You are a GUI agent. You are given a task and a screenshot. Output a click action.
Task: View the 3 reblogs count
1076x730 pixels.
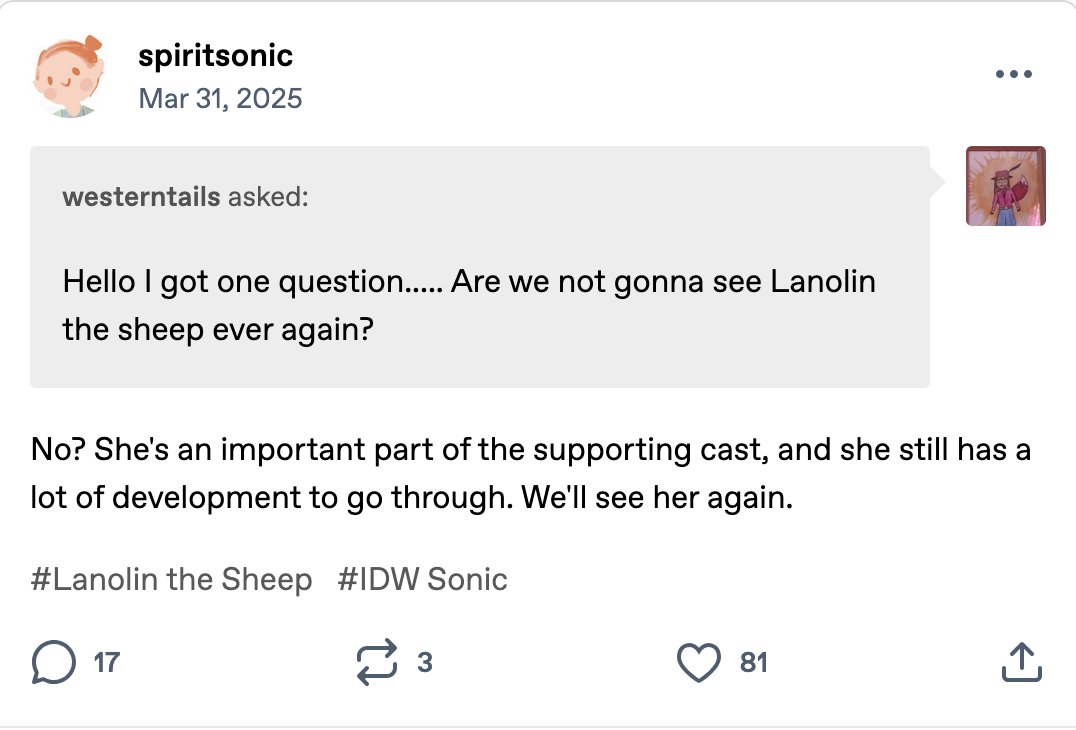click(x=425, y=662)
